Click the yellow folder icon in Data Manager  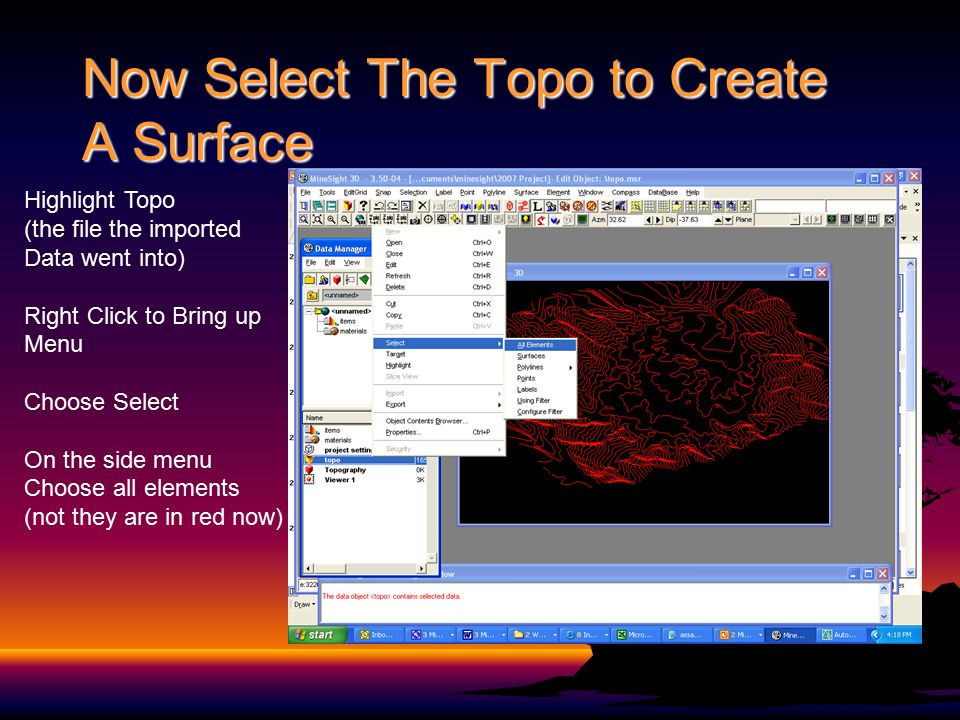click(x=310, y=280)
